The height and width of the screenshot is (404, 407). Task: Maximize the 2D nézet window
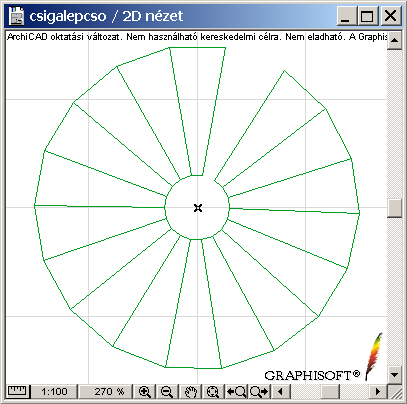367,16
